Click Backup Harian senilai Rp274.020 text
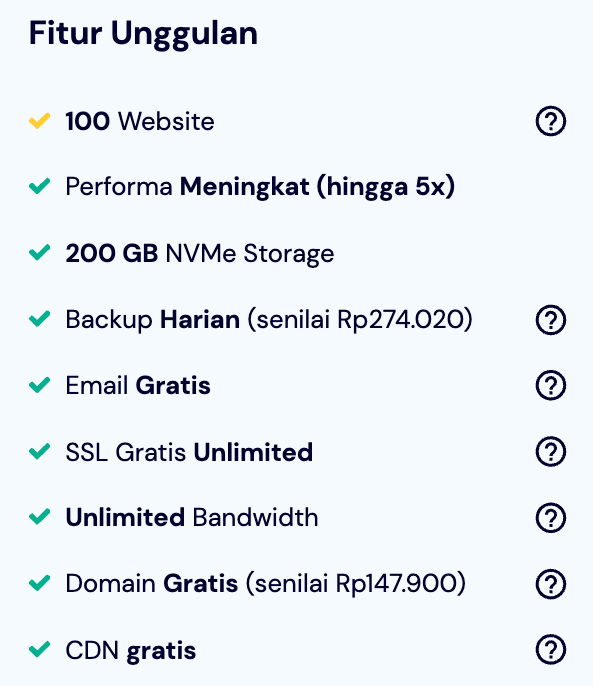The height and width of the screenshot is (686, 593). pyautogui.click(x=269, y=319)
